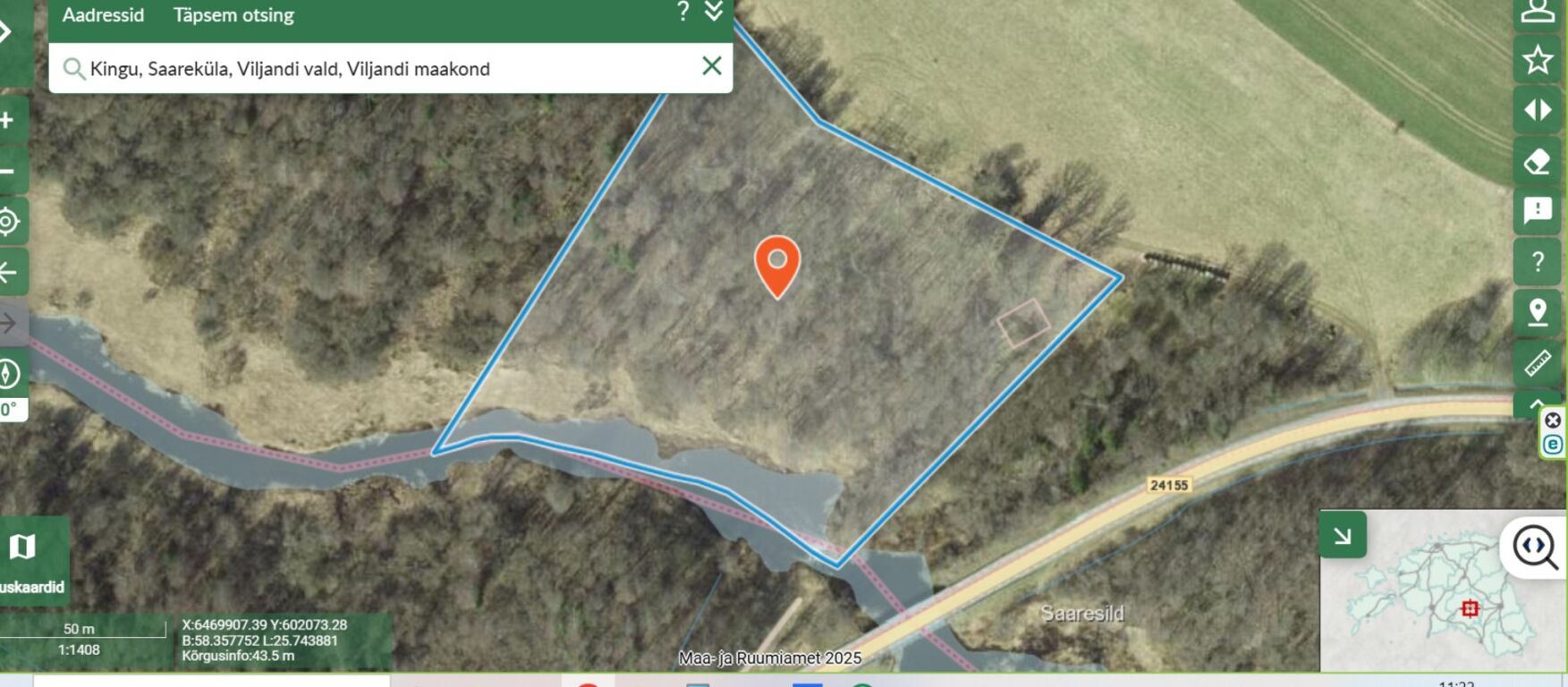Switch to the Aadressid tab
This screenshot has height=687, width=1568.
(x=103, y=15)
